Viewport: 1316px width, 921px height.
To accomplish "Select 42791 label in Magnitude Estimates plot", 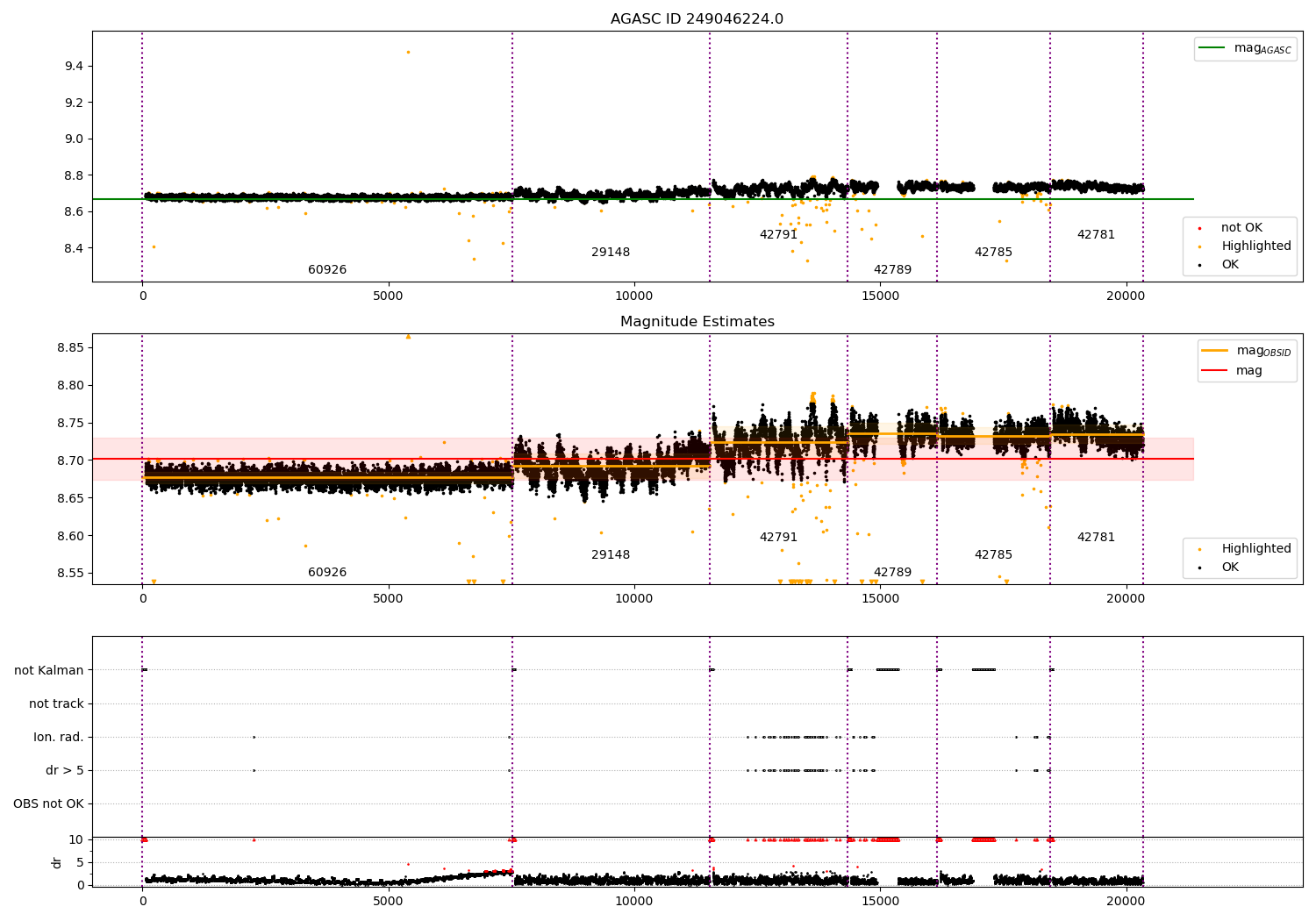I will point(778,538).
